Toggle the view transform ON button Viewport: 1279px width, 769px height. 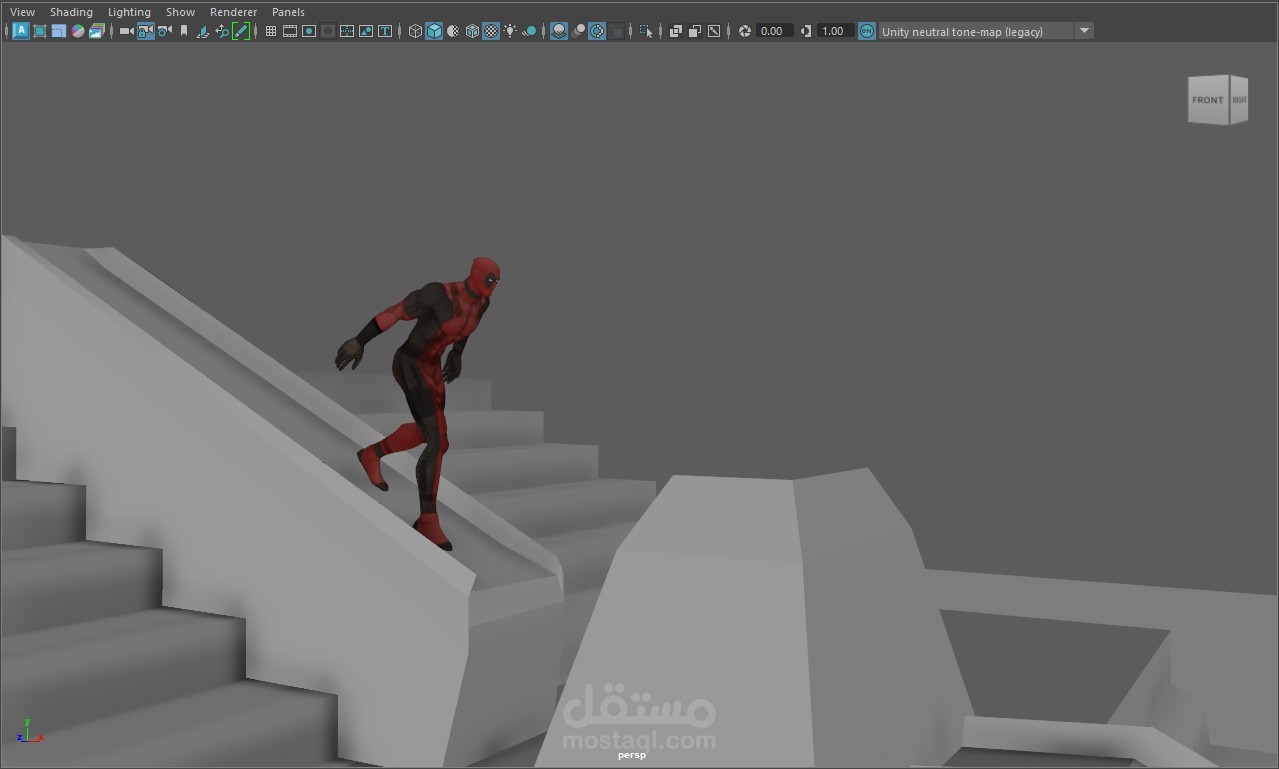coord(867,31)
